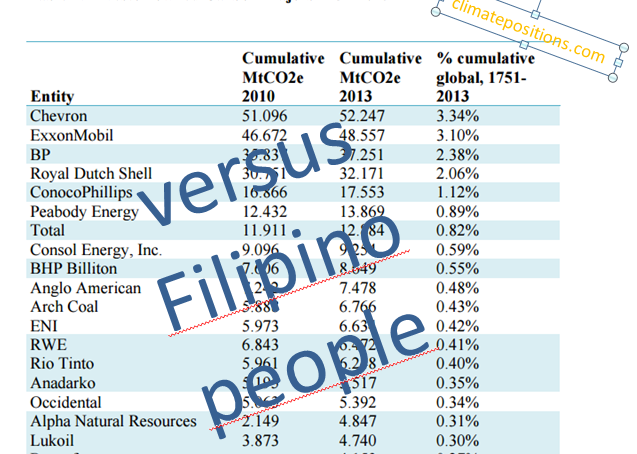
Task: Select the 'Anglo American' cell
Action: [86, 288]
